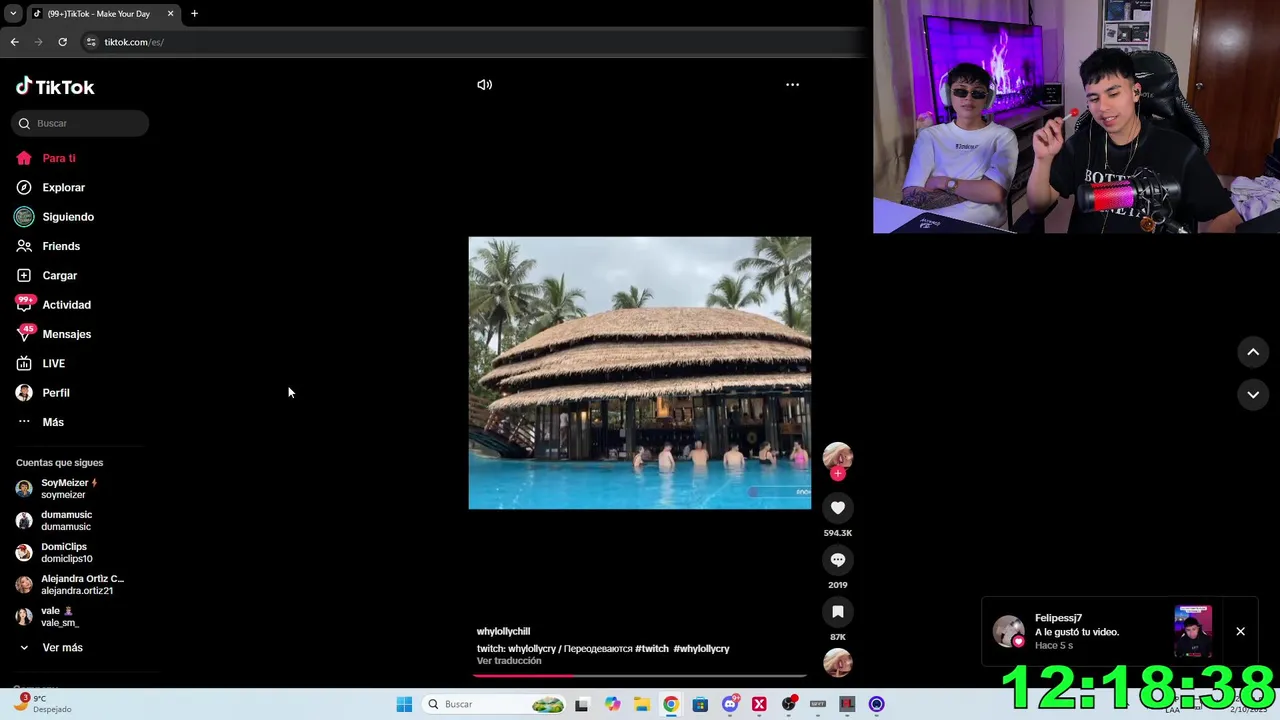Select the TikTok - Make Your Day tab
The width and height of the screenshot is (1280, 720).
coord(99,14)
